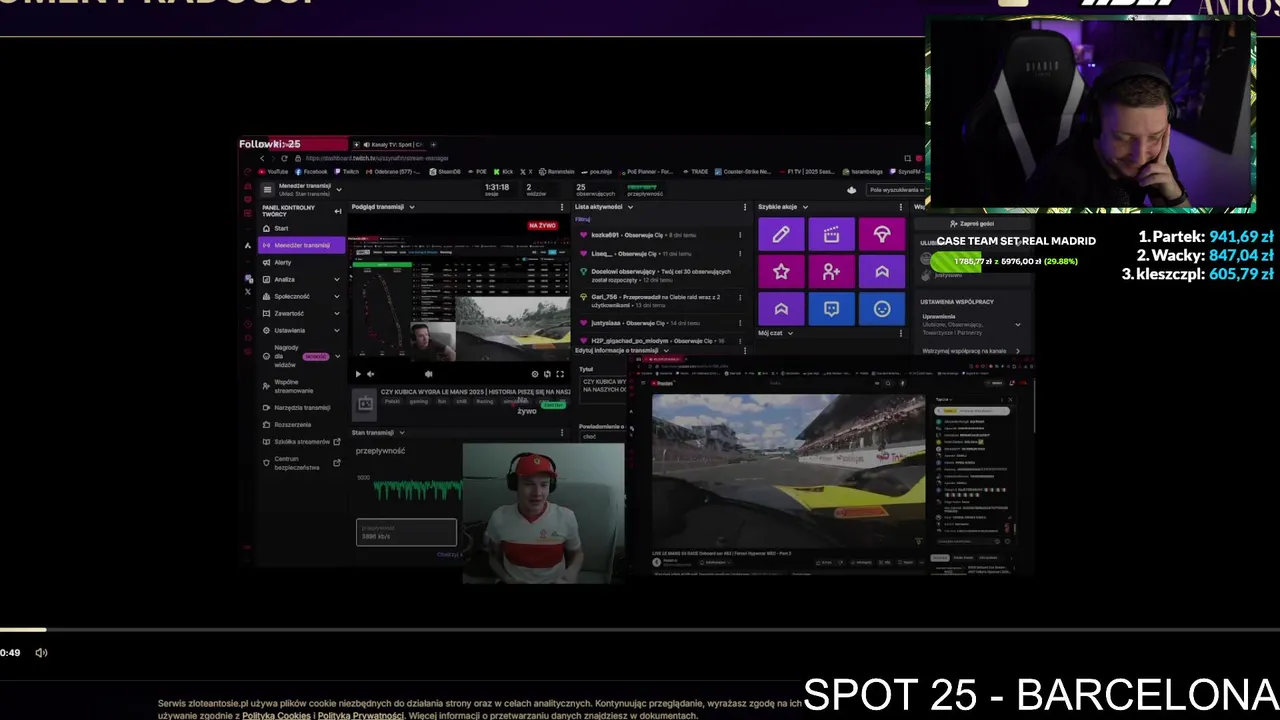The image size is (1280, 720).
Task: Open the Podgląd transmisji panel three-dot menu
Action: (x=564, y=207)
